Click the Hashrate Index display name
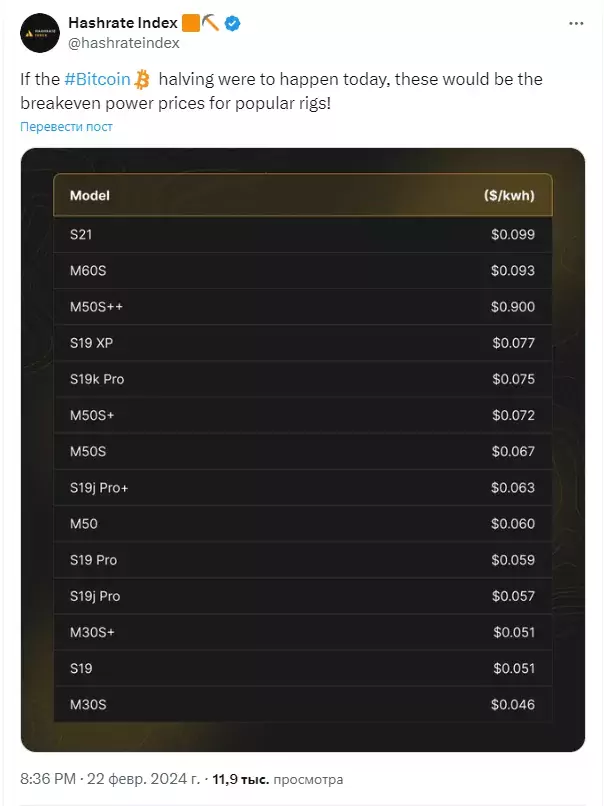 (x=122, y=23)
